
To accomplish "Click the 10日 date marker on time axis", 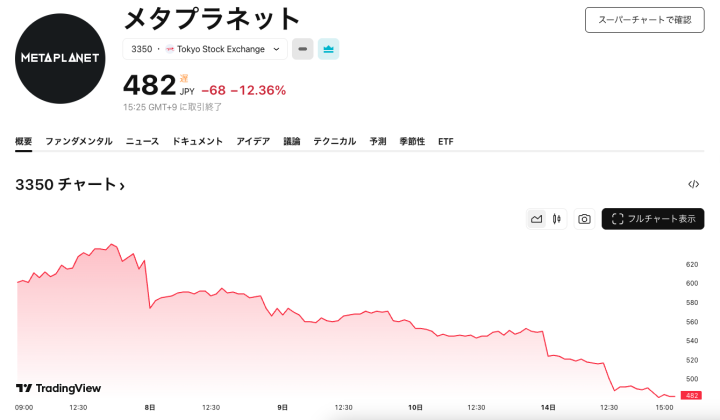I will (415, 408).
